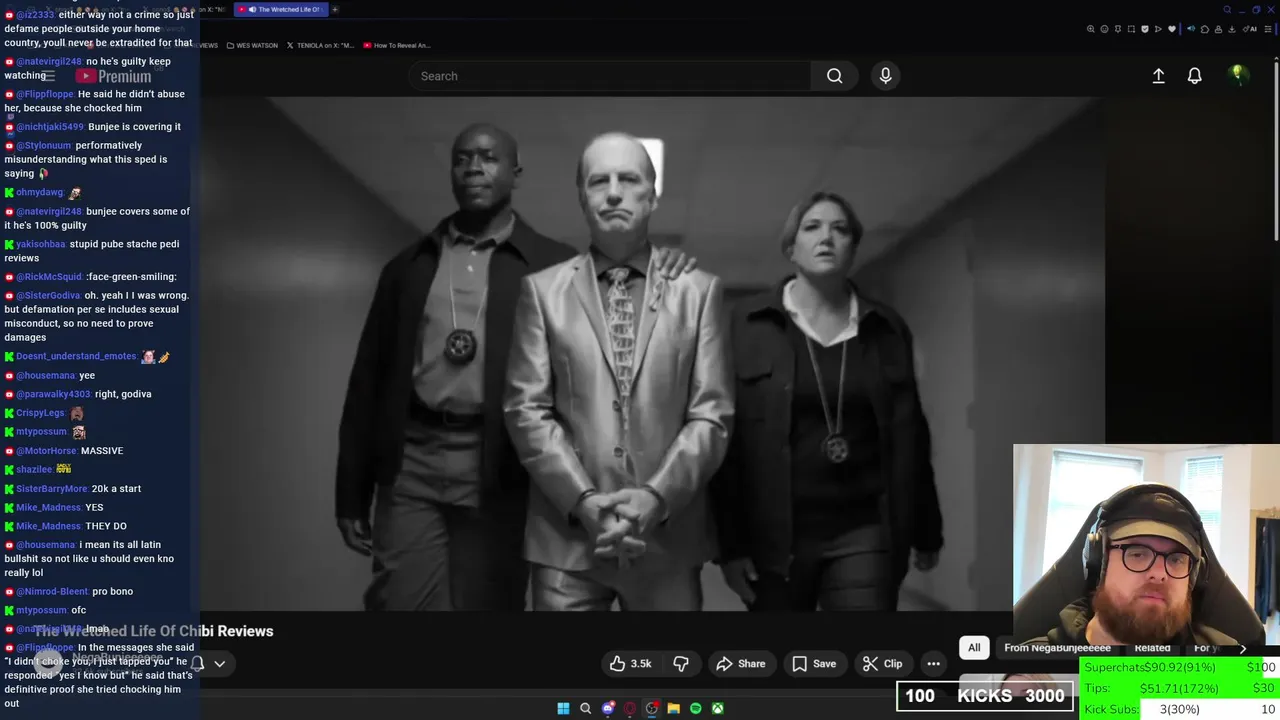This screenshot has height=720, width=1280.
Task: Click chat username SisterBarryMore
Action: tap(52, 489)
